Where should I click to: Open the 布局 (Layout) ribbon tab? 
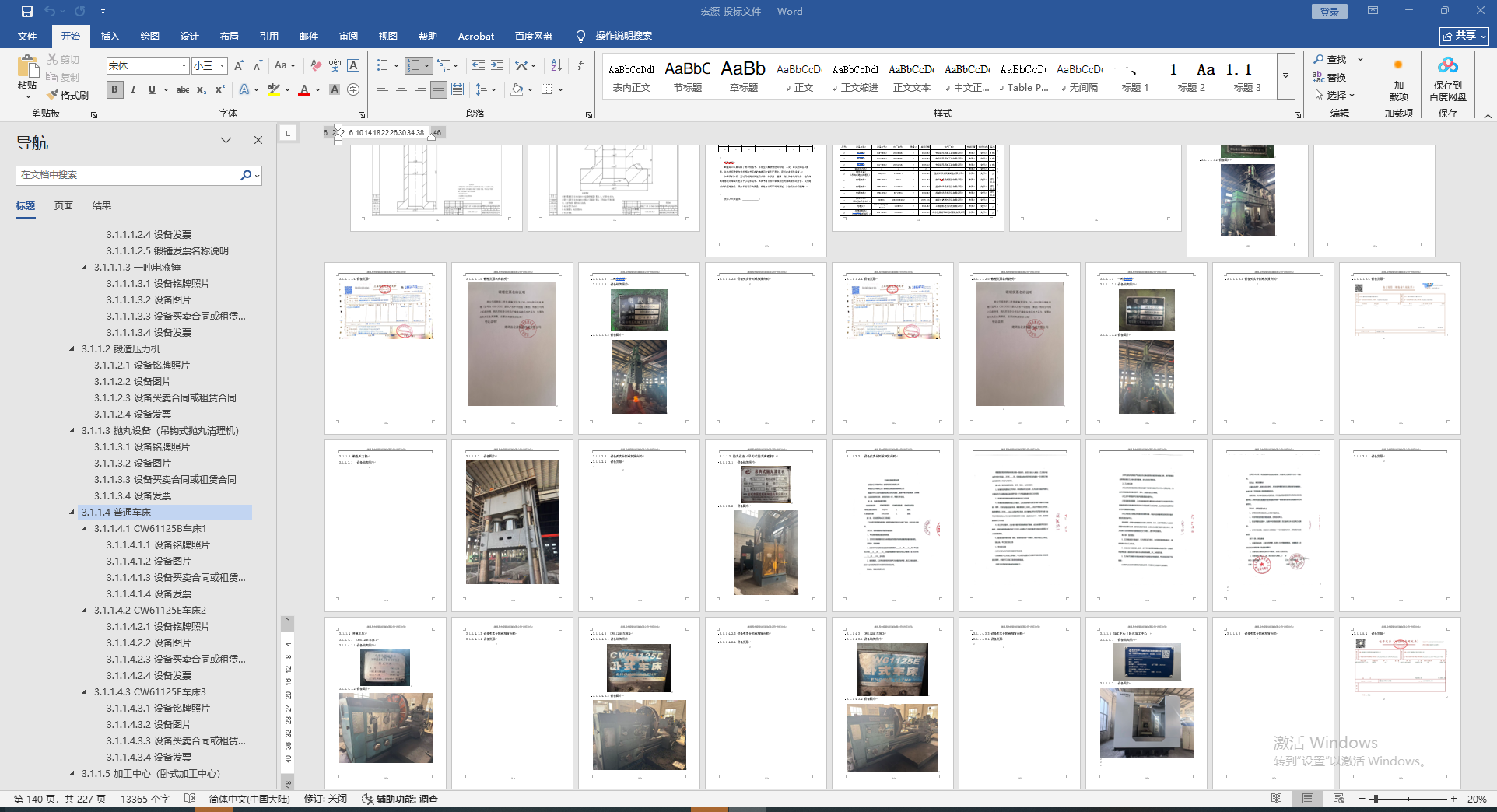click(x=230, y=37)
